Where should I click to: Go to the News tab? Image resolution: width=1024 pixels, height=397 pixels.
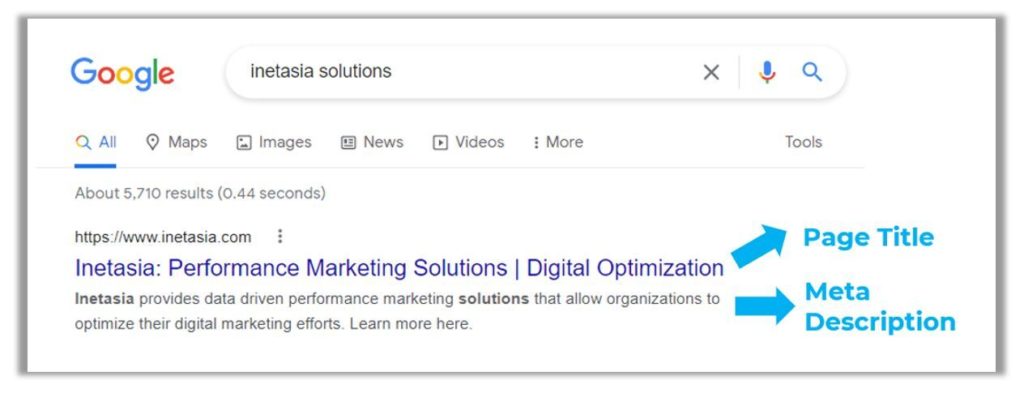[372, 142]
